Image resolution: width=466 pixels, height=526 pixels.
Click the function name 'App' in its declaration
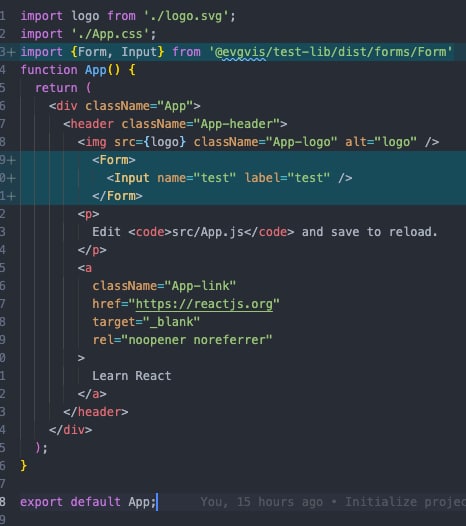tap(96, 70)
